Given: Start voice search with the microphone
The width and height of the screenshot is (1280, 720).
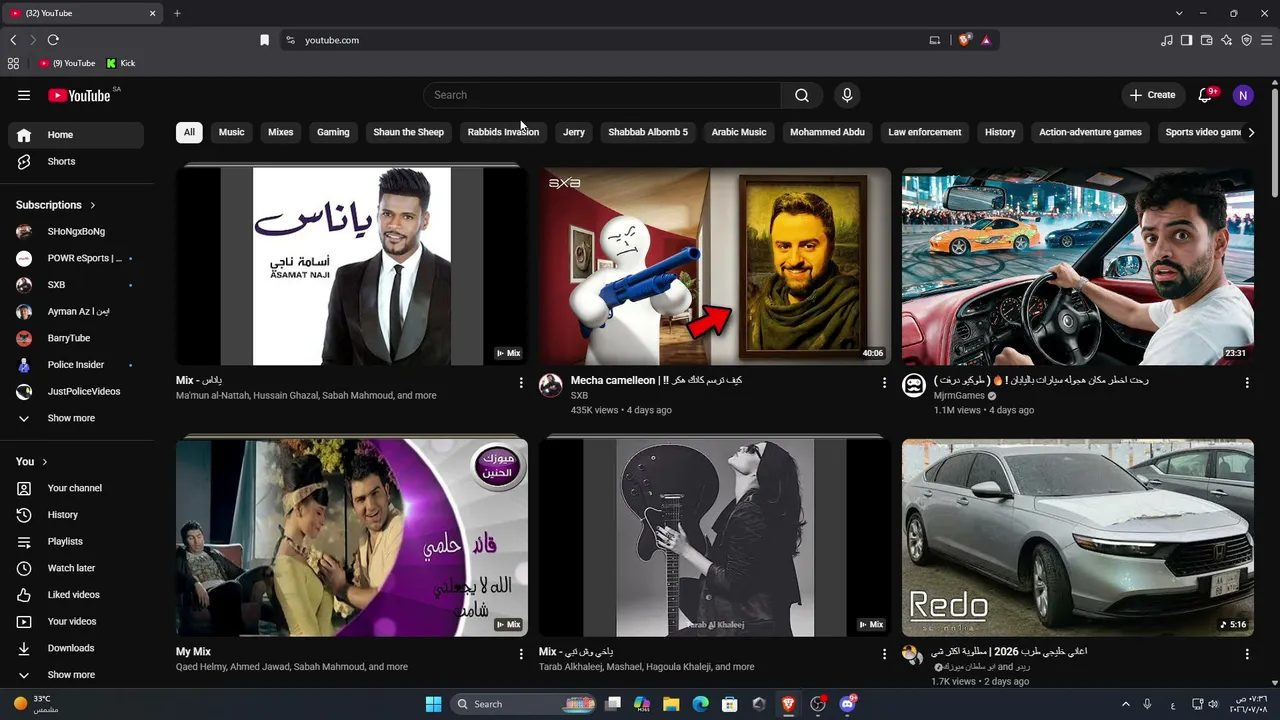Looking at the screenshot, I should point(847,95).
